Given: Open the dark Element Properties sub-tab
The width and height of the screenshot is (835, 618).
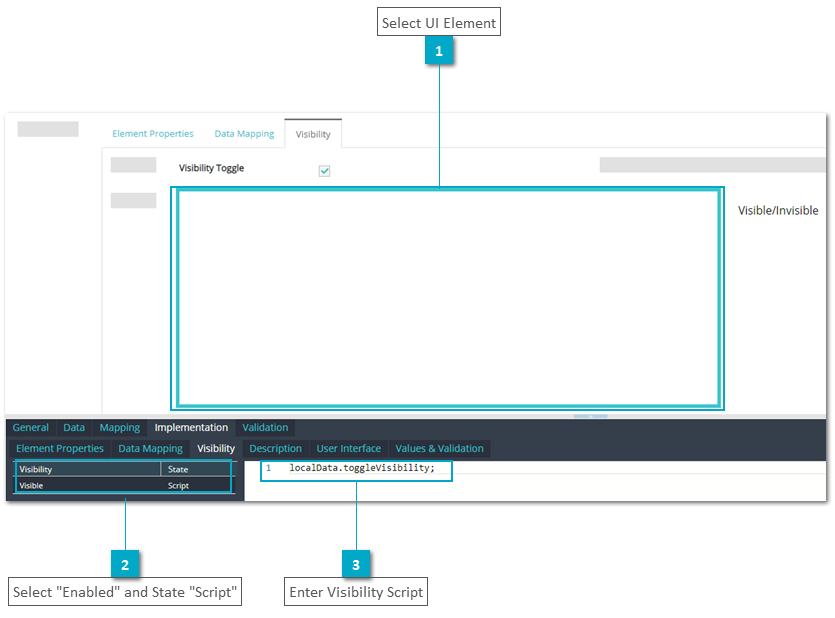Looking at the screenshot, I should pos(60,449).
